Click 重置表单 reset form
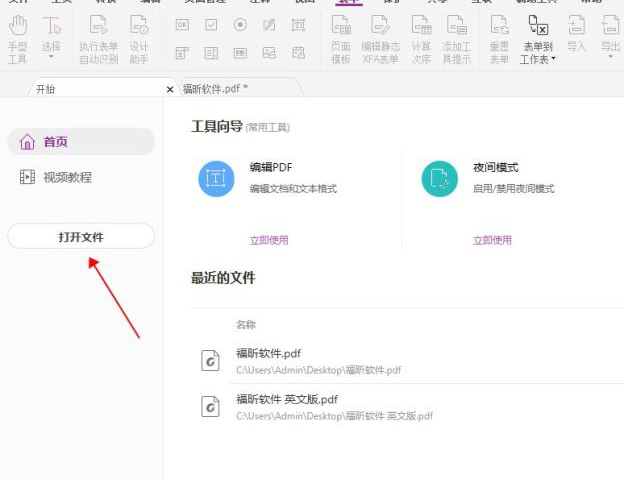 pyautogui.click(x=499, y=39)
